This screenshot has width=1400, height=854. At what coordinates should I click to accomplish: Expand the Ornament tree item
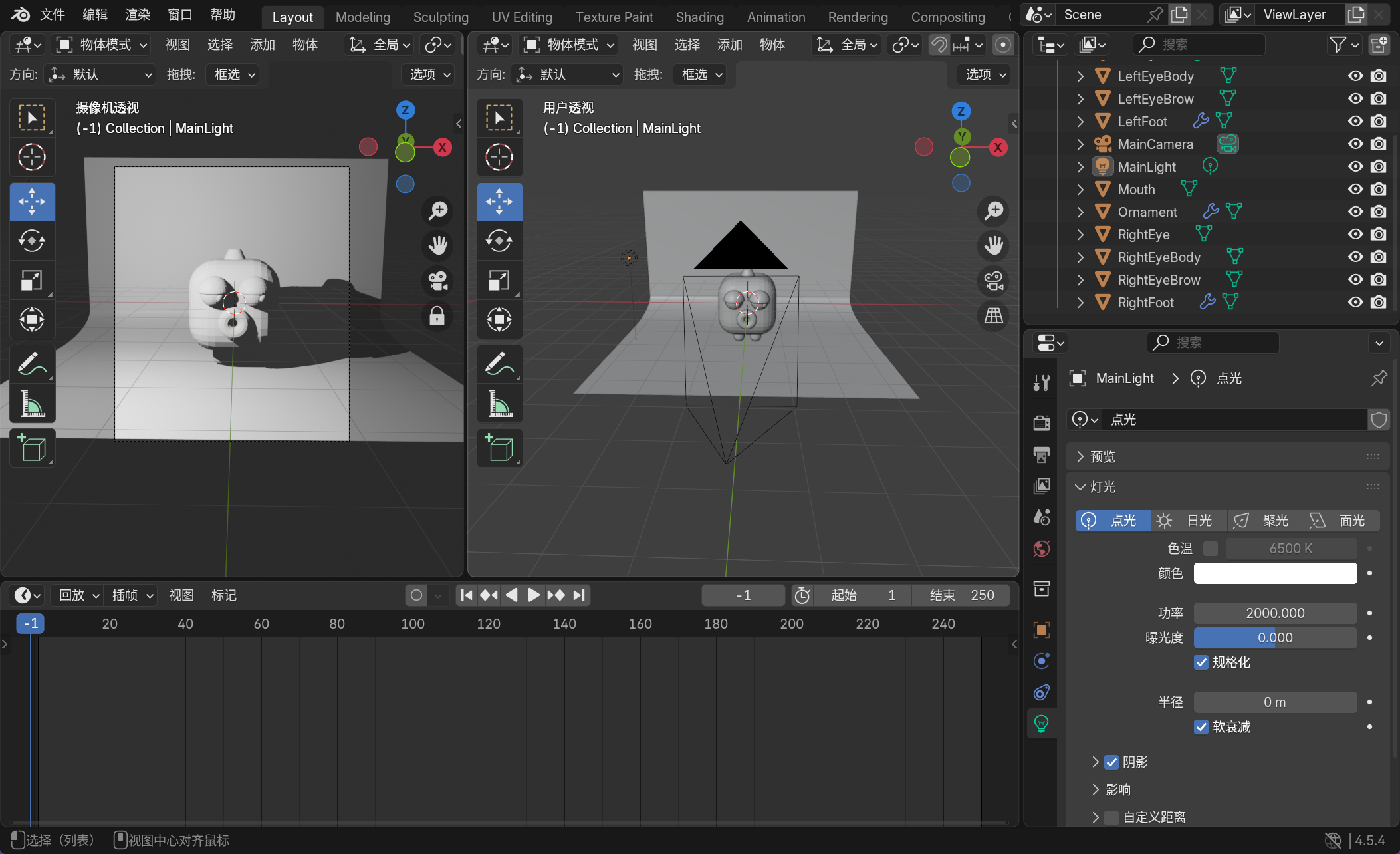1080,212
